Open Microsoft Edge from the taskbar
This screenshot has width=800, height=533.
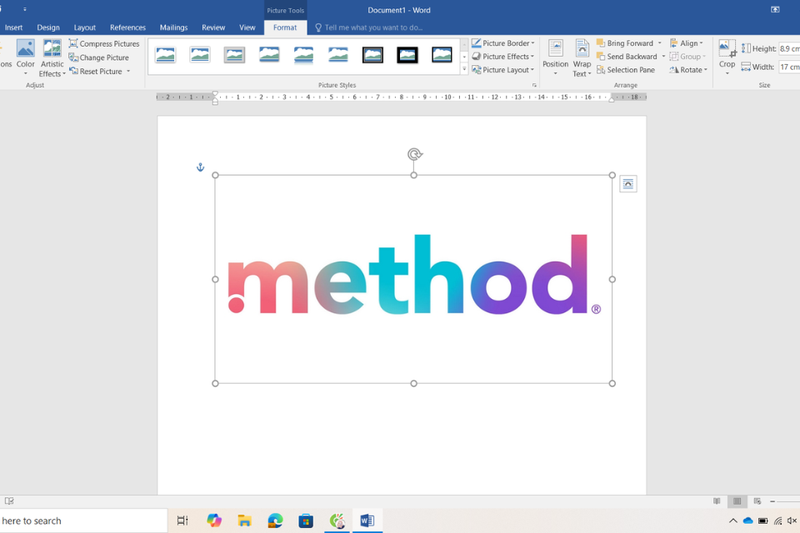tap(275, 521)
